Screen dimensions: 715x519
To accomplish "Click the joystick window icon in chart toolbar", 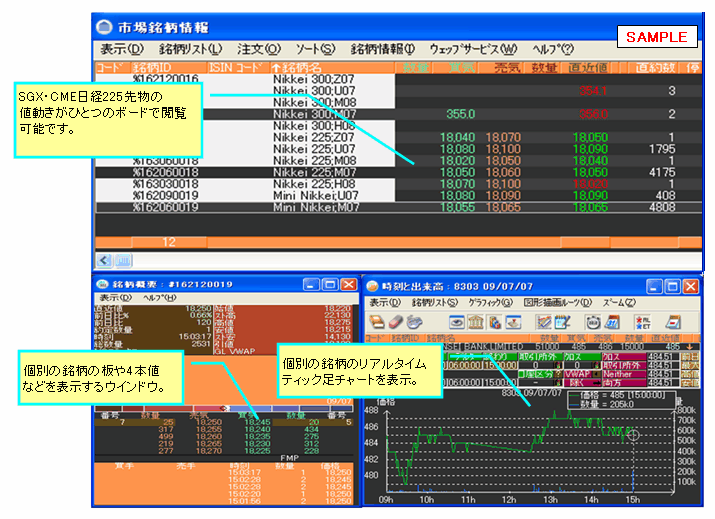I will click(514, 322).
